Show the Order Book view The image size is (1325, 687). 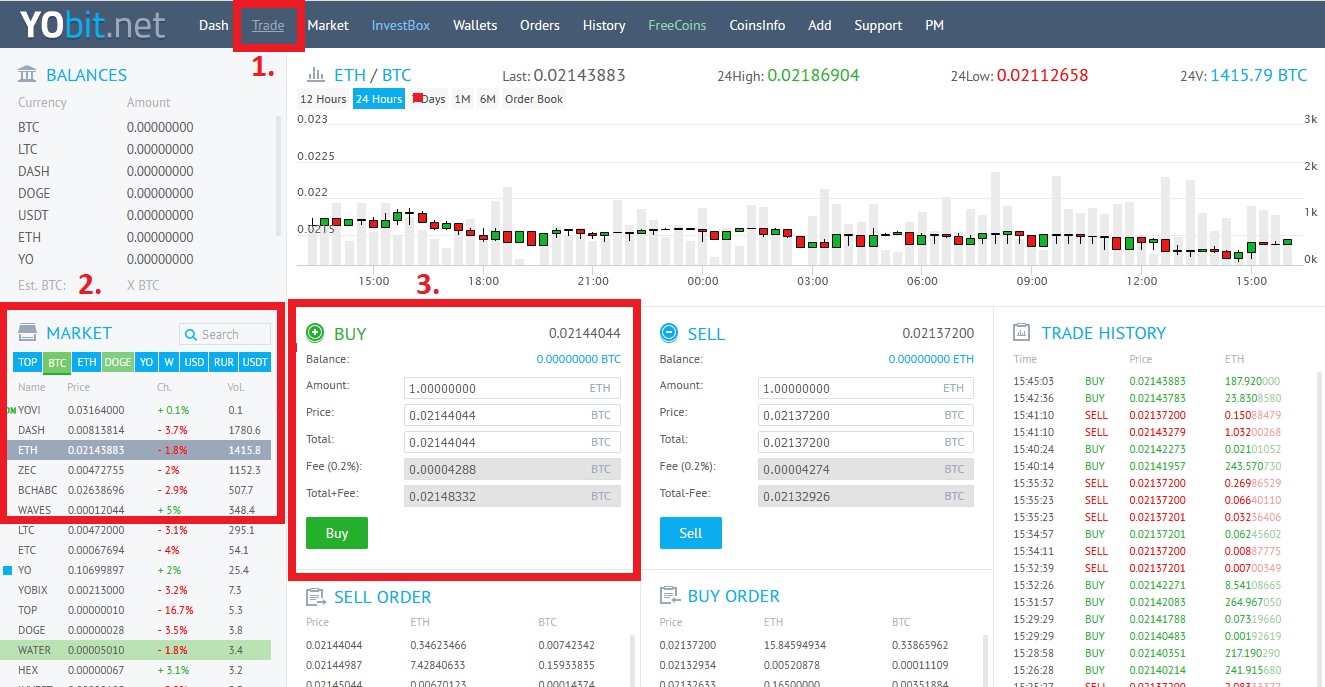tap(534, 99)
